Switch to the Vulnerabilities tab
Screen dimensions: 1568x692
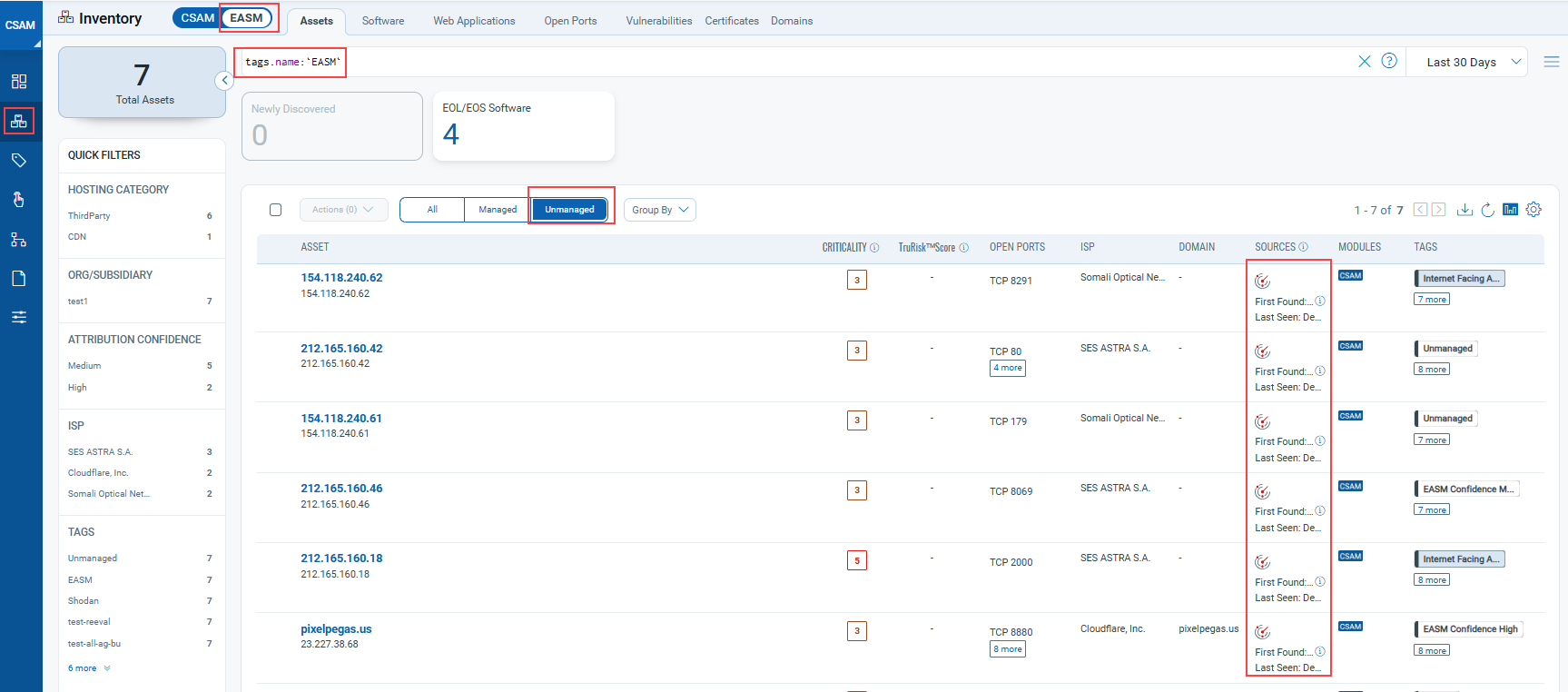pyautogui.click(x=658, y=21)
